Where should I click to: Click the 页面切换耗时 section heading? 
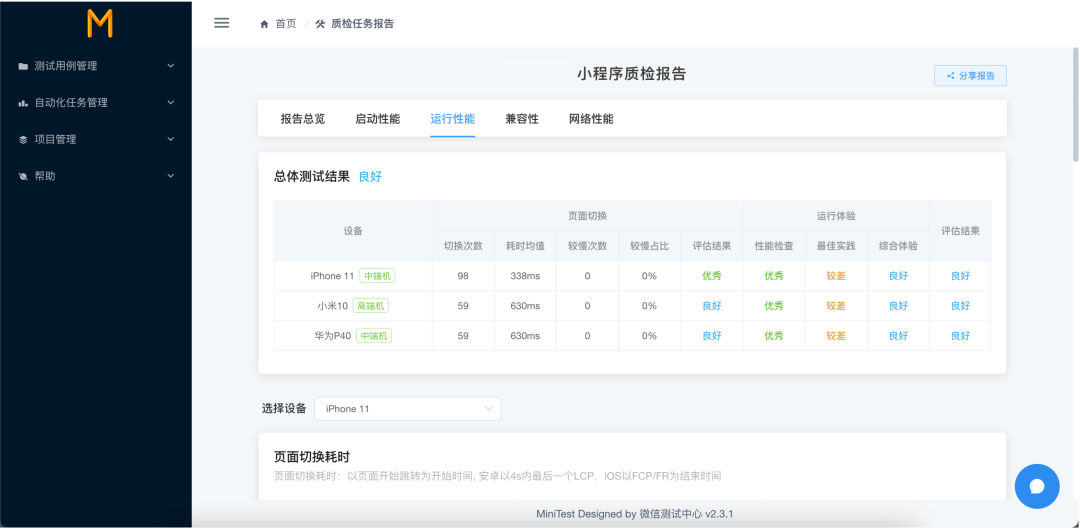[x=312, y=457]
